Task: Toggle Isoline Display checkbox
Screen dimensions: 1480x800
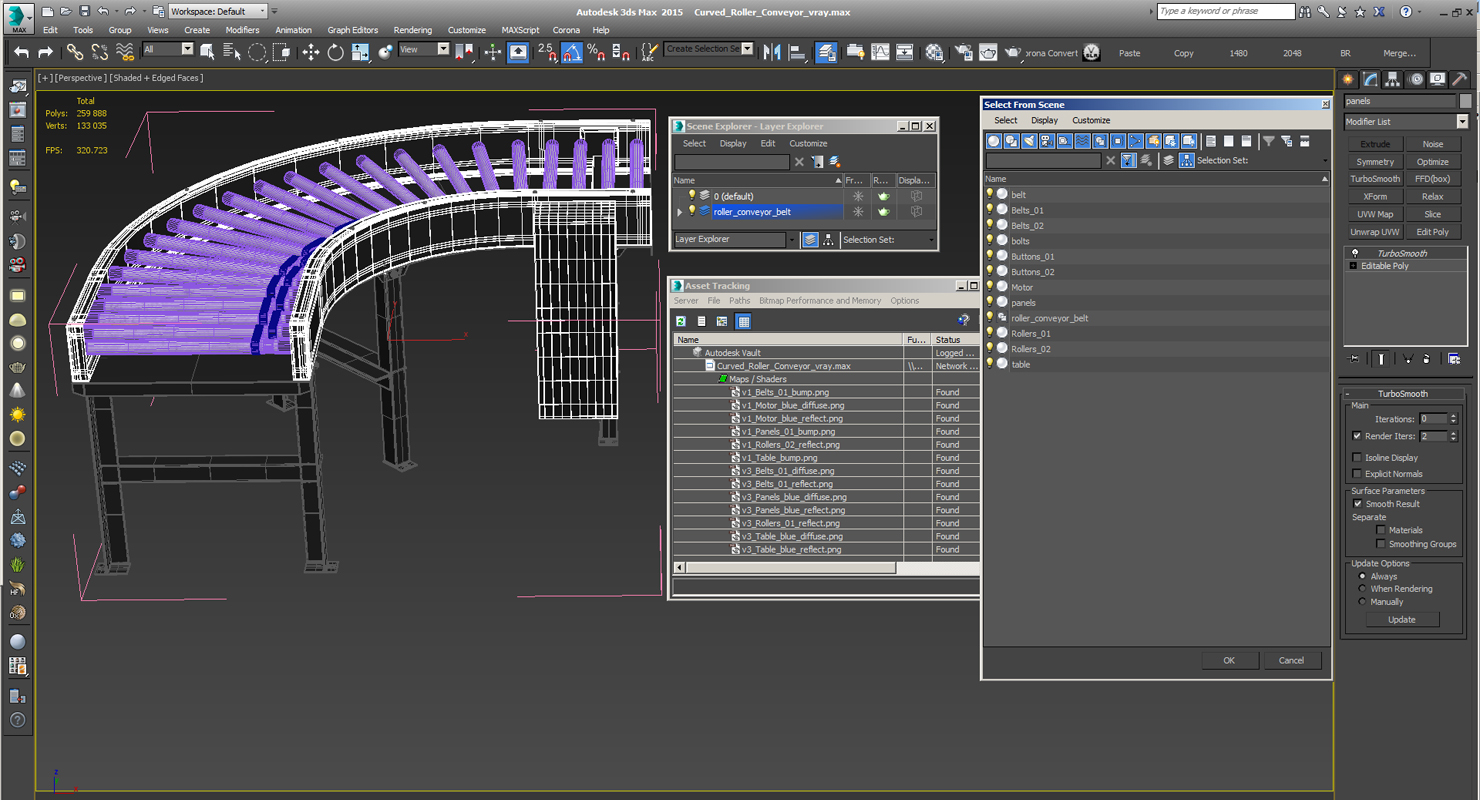Action: 1357,457
